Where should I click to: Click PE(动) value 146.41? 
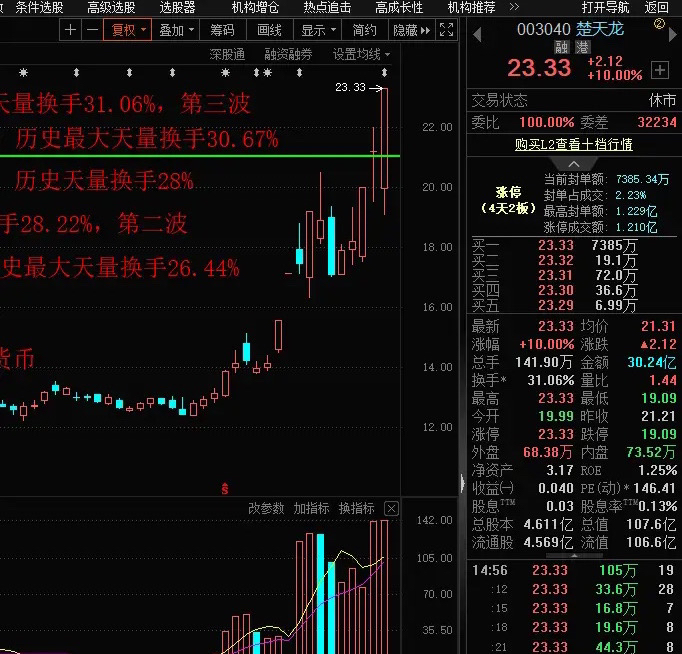[x=655, y=488]
